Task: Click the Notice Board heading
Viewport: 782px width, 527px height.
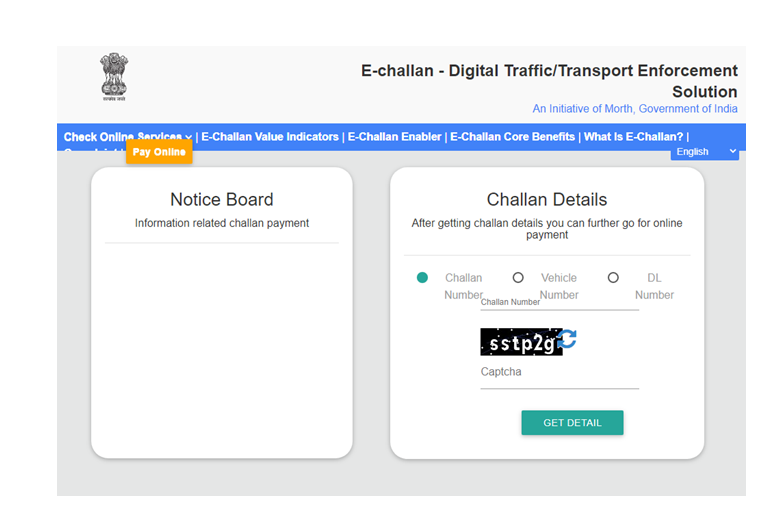Action: 221,200
